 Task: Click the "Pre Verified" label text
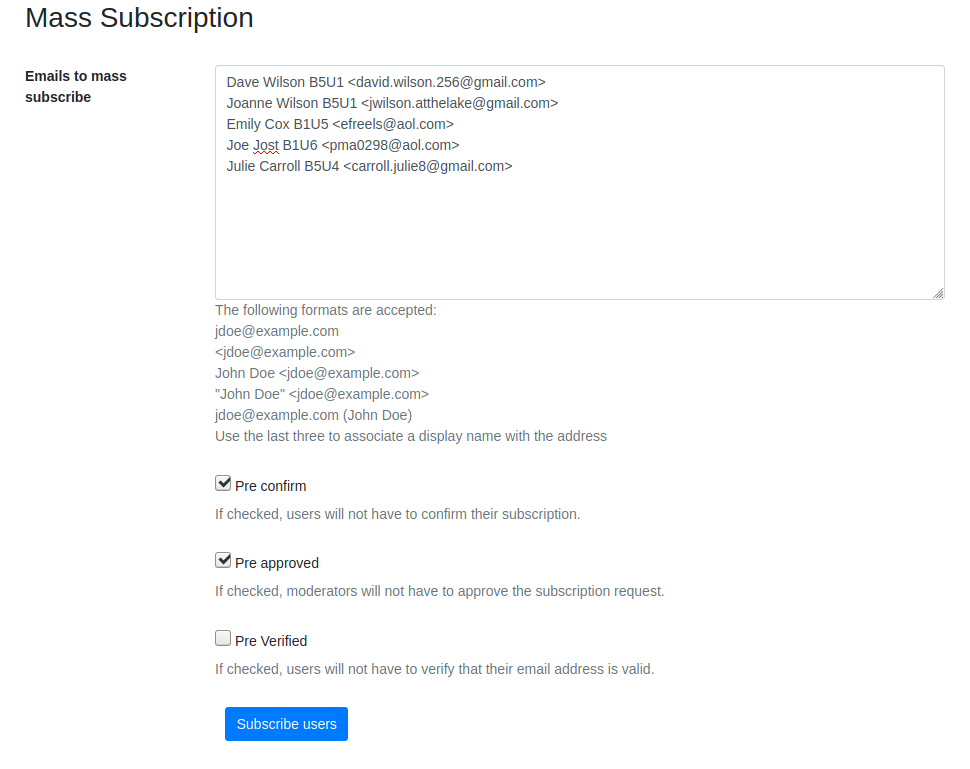[270, 641]
